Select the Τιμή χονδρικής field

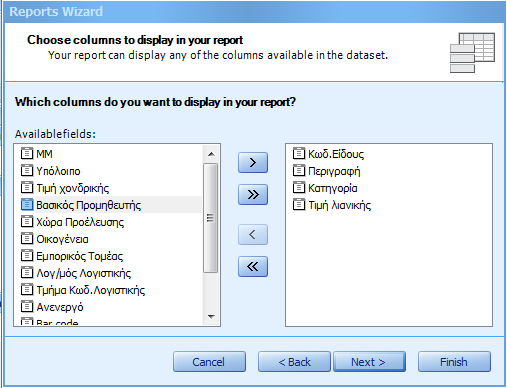pos(73,188)
